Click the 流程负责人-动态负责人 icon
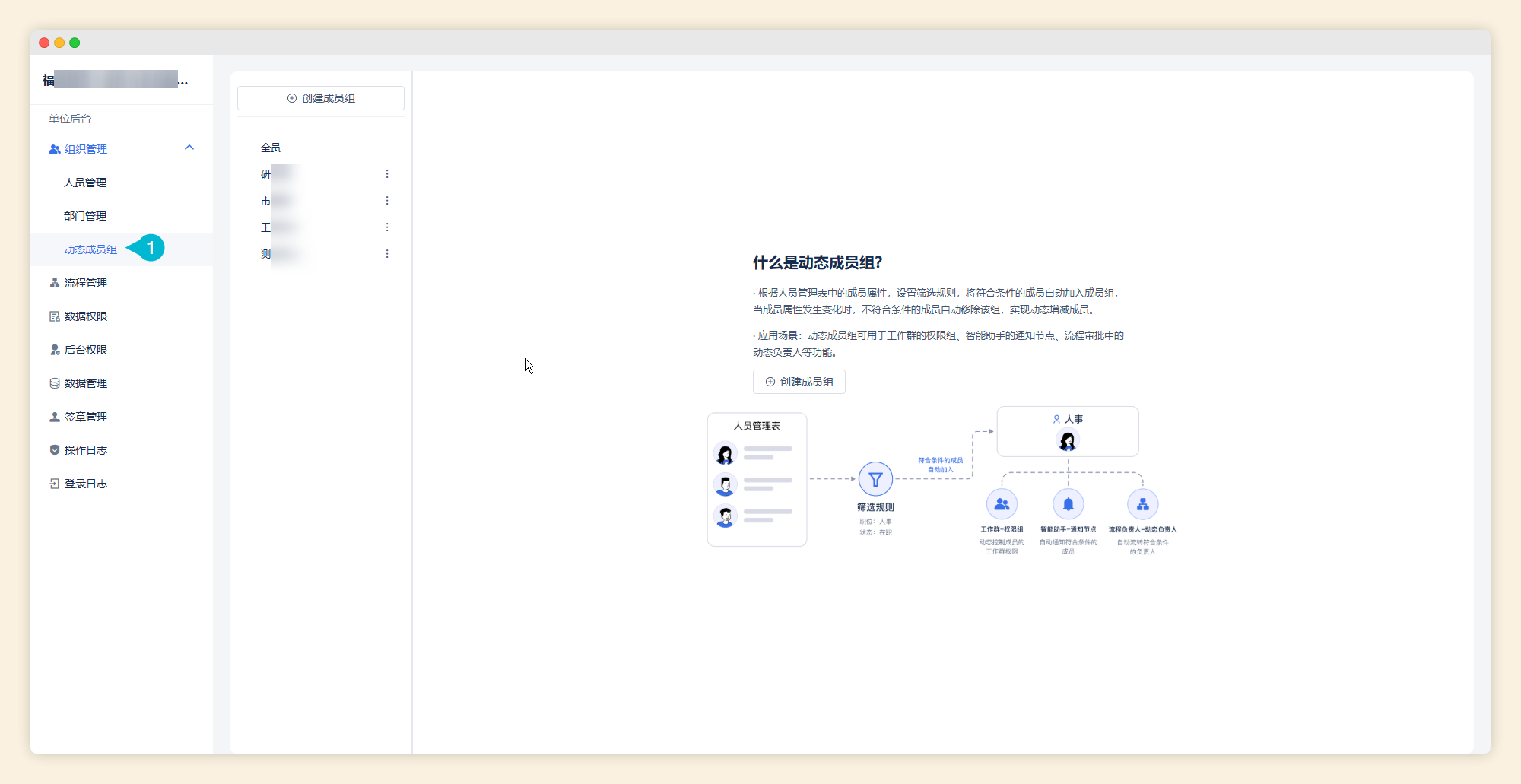1521x784 pixels. [1142, 504]
